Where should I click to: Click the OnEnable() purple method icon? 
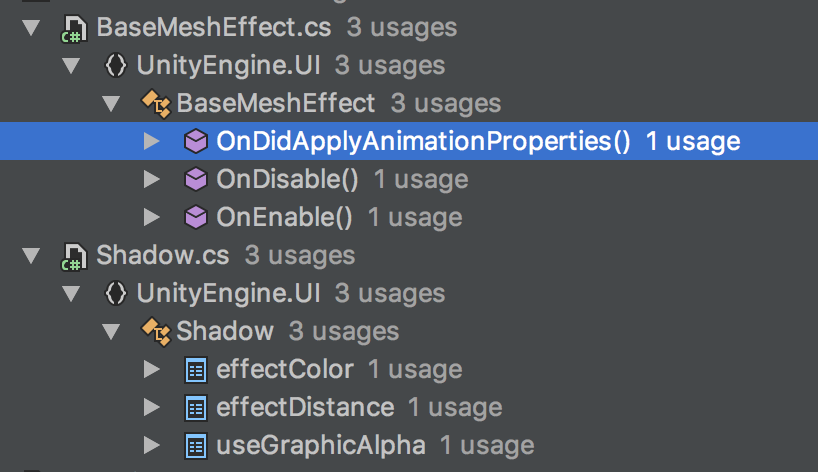pyautogui.click(x=196, y=217)
